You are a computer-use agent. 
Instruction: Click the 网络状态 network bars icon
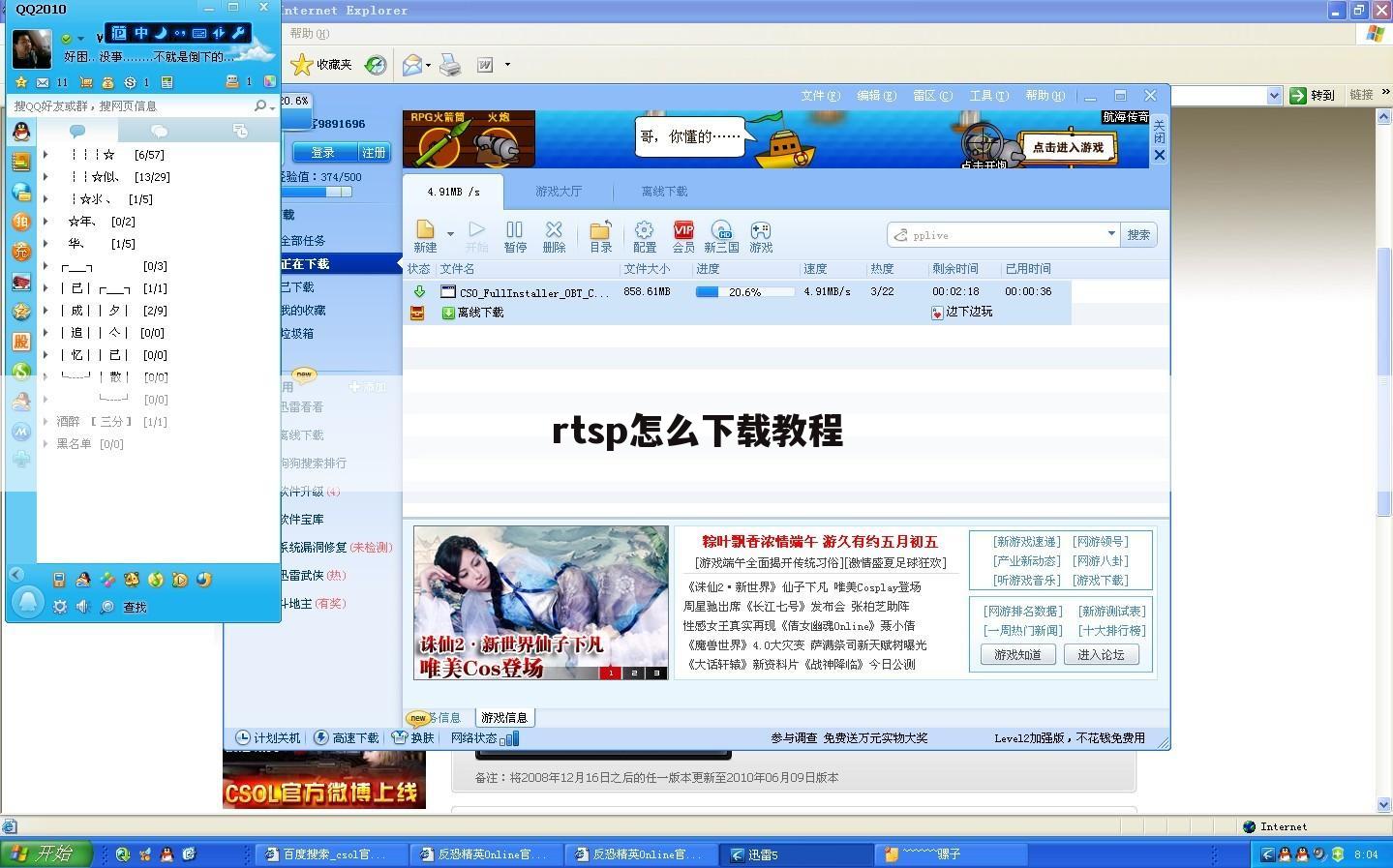pyautogui.click(x=509, y=738)
